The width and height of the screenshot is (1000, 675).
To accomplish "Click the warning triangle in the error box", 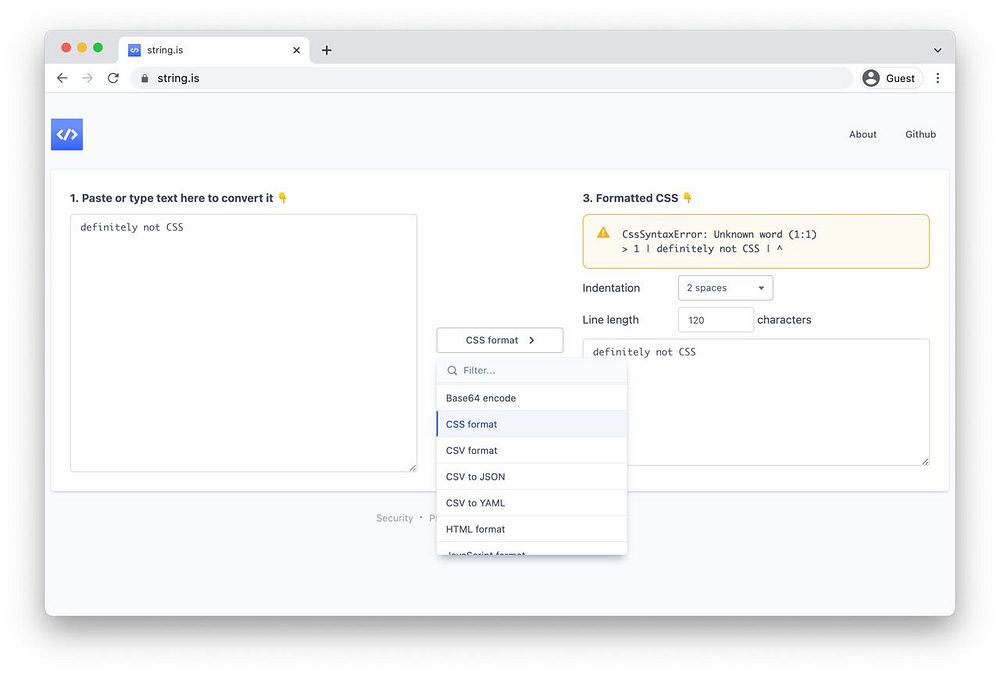I will click(x=603, y=233).
